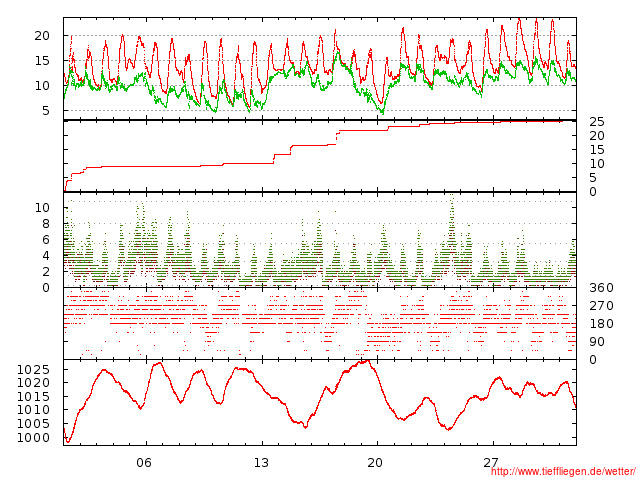
Task: Click the 1000 pressure axis label
Action: pyautogui.click(x=33, y=438)
